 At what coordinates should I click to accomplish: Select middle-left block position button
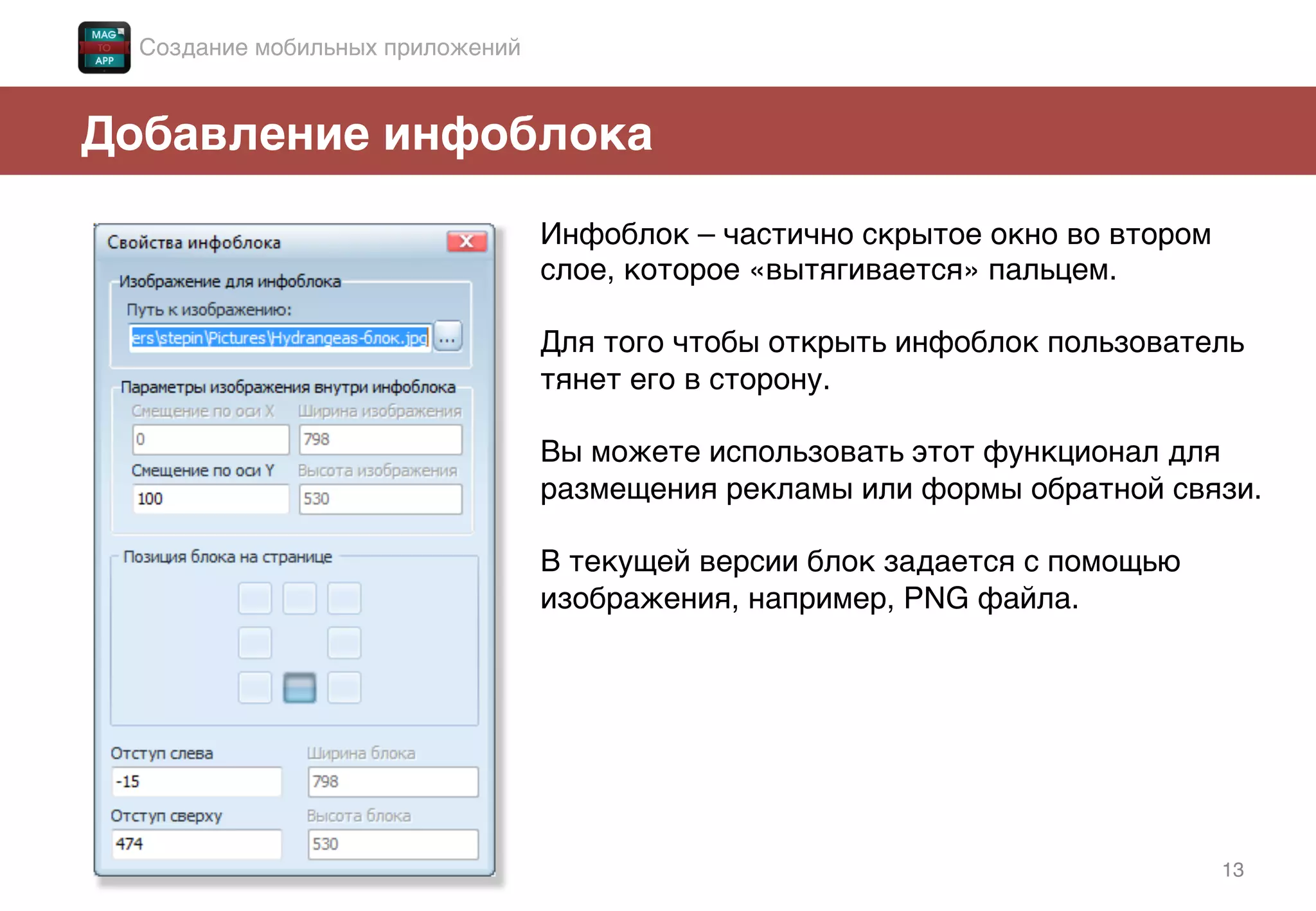click(255, 643)
